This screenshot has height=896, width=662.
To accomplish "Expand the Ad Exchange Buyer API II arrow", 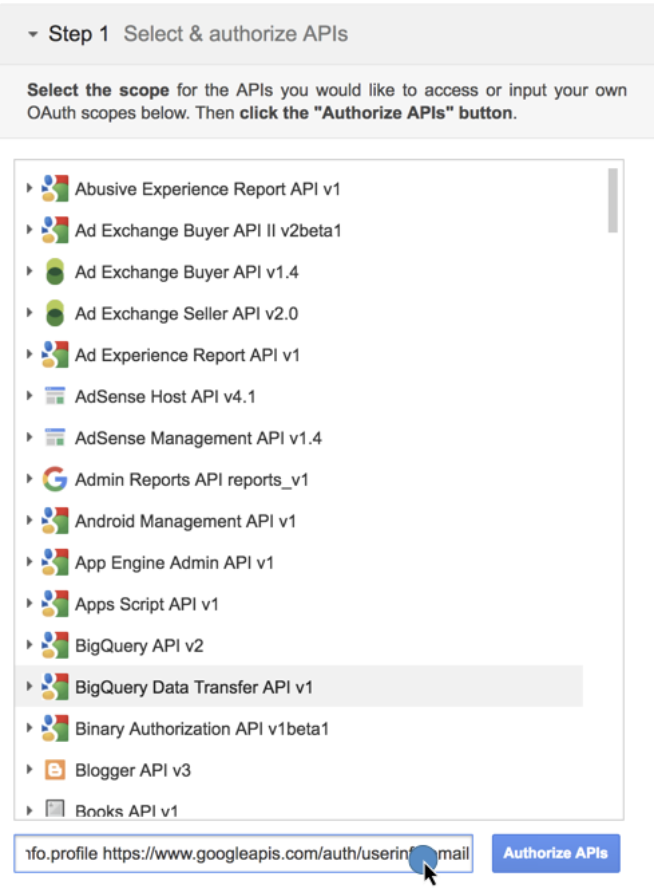I will pos(30,231).
